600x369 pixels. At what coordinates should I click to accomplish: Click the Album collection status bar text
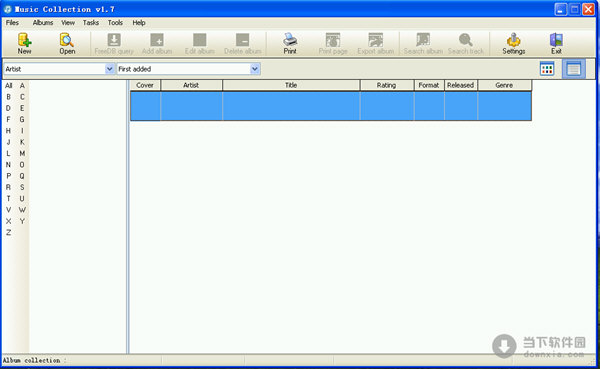[34, 360]
